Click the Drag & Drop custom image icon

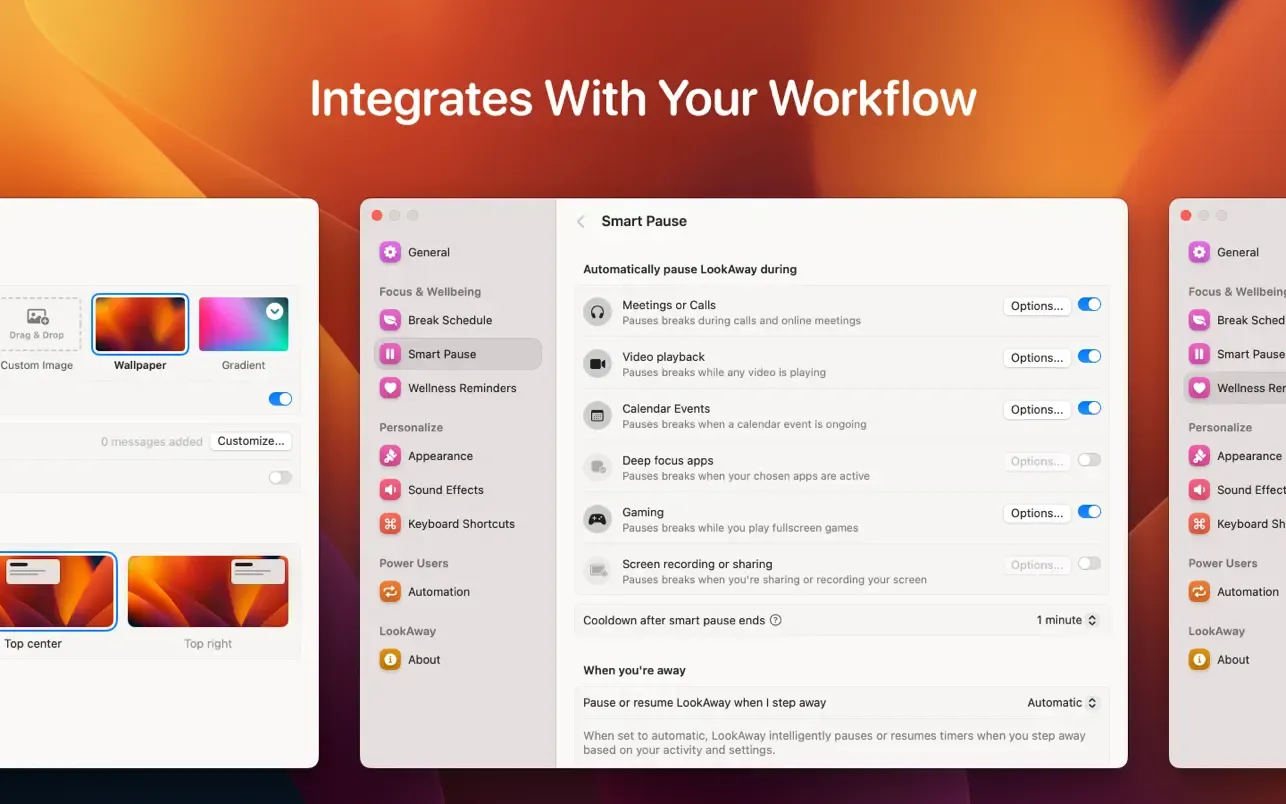(x=38, y=317)
